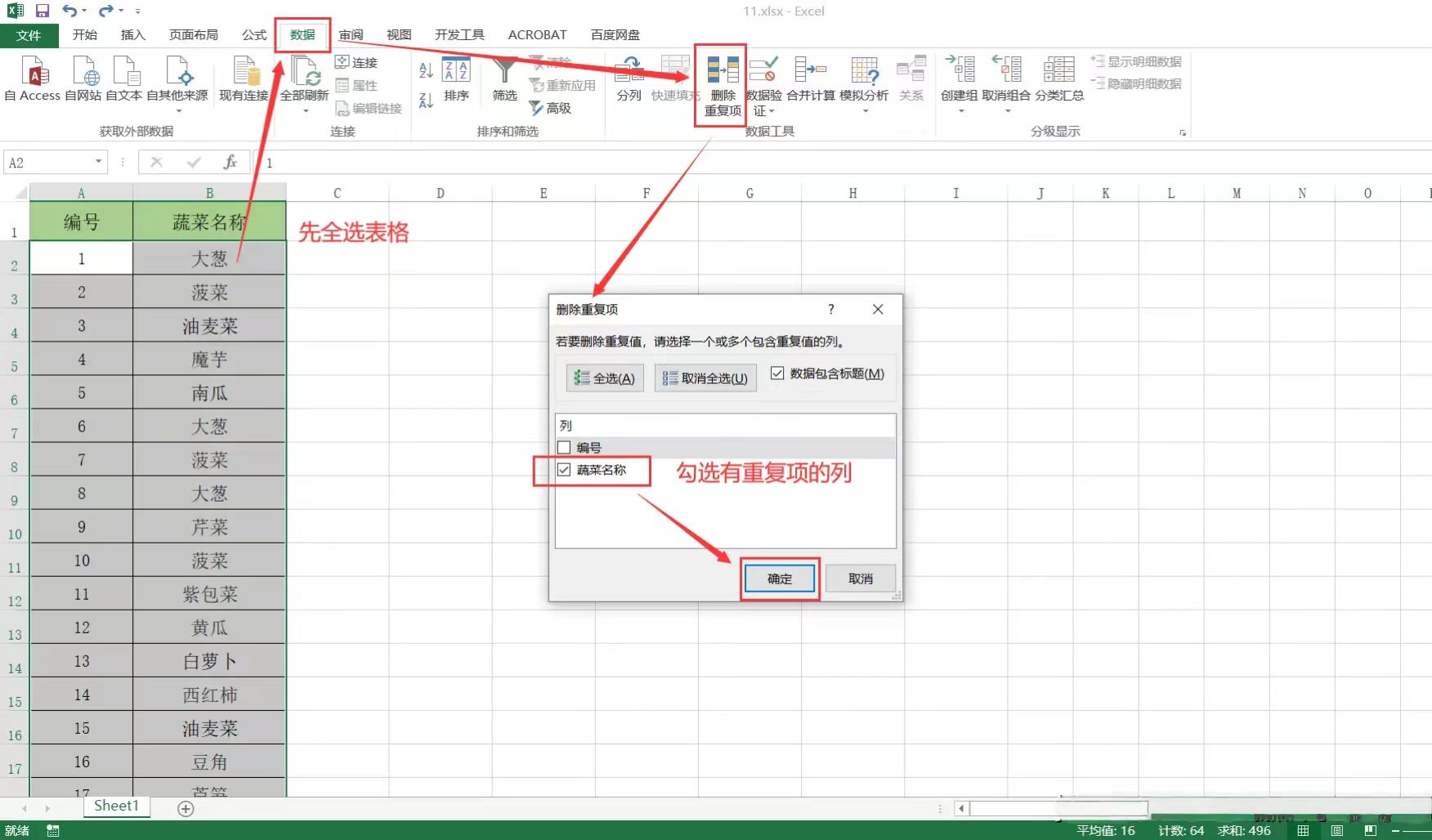
Task: Uncheck the 蔬菜名称 column checkbox
Action: point(564,470)
